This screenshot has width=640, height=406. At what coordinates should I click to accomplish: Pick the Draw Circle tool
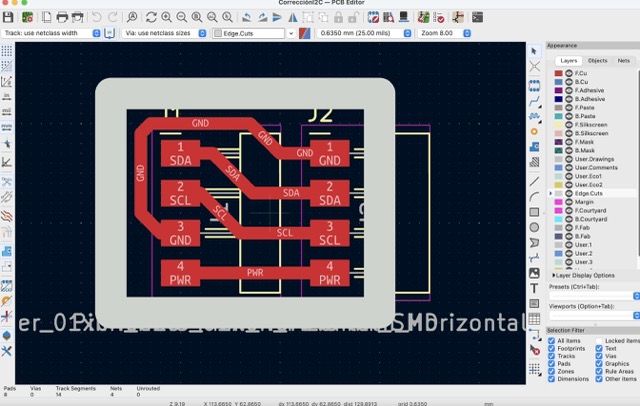pyautogui.click(x=534, y=227)
